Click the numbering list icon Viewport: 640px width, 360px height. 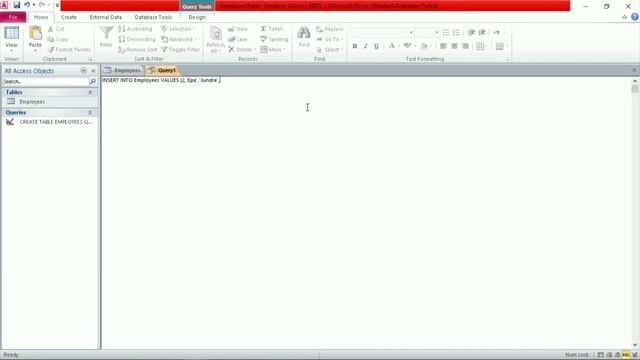[x=456, y=32]
